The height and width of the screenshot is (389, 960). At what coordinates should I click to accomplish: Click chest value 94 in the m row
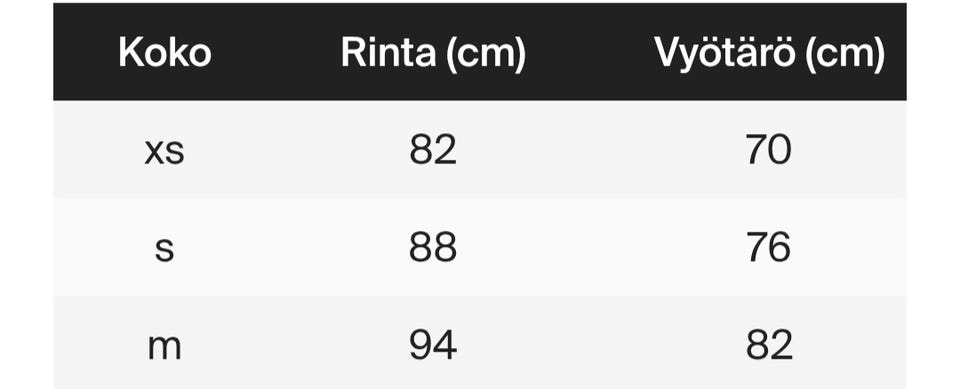pos(433,346)
